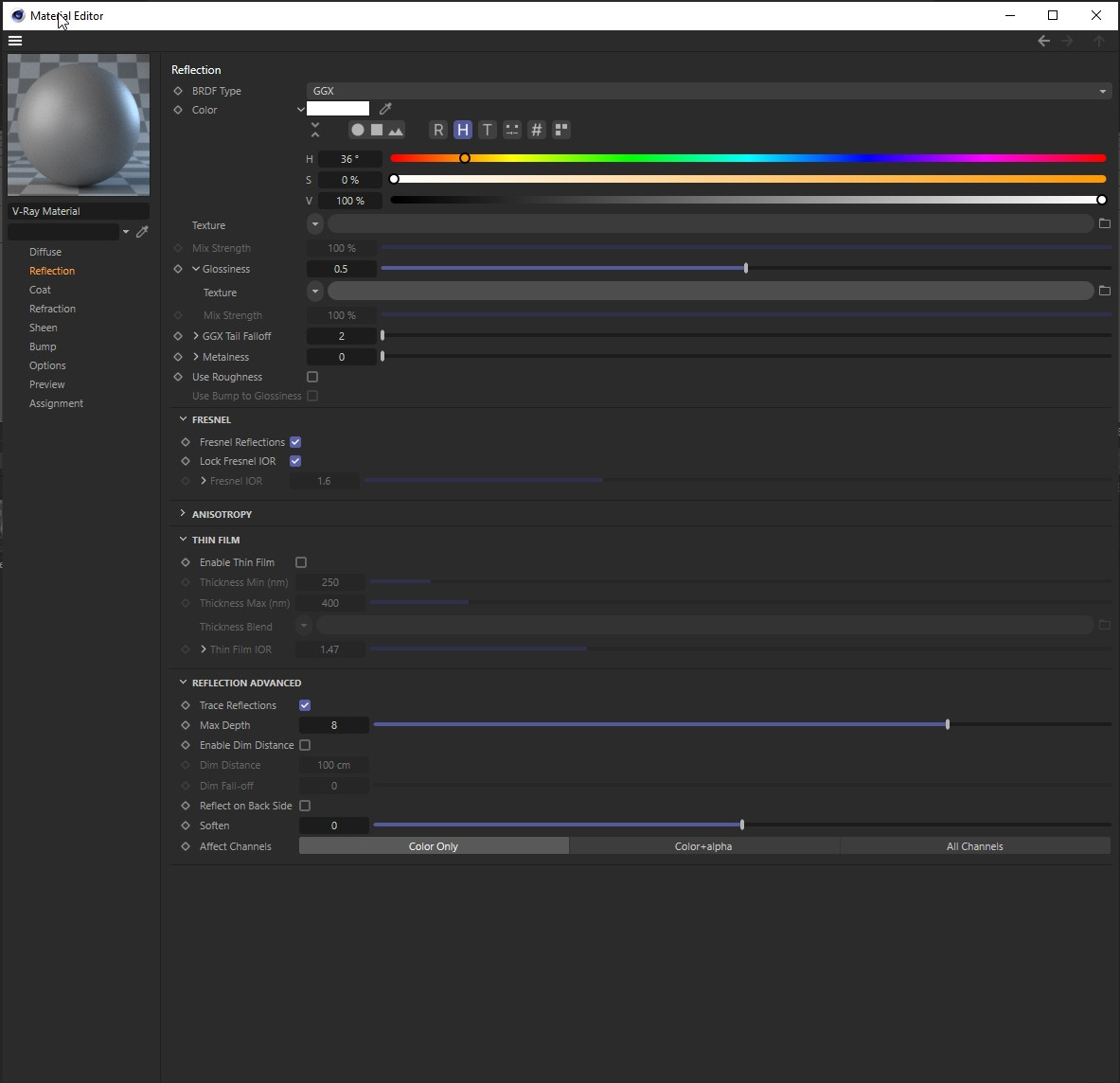Click the Hue value field 36°
The image size is (1120, 1083).
point(350,159)
